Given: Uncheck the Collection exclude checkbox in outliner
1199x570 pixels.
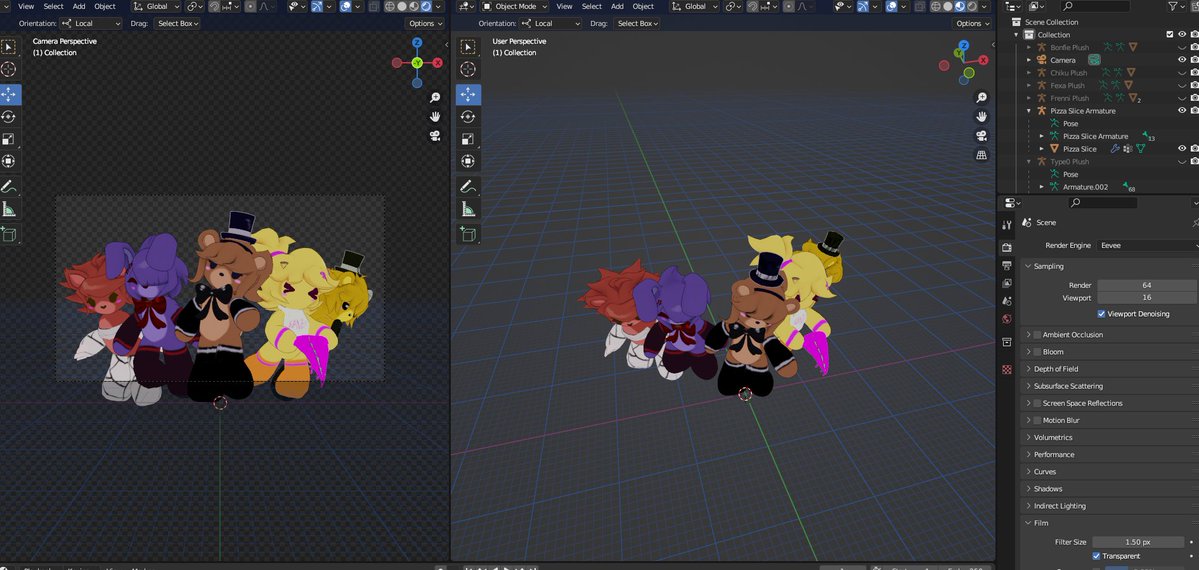Looking at the screenshot, I should 1169,34.
